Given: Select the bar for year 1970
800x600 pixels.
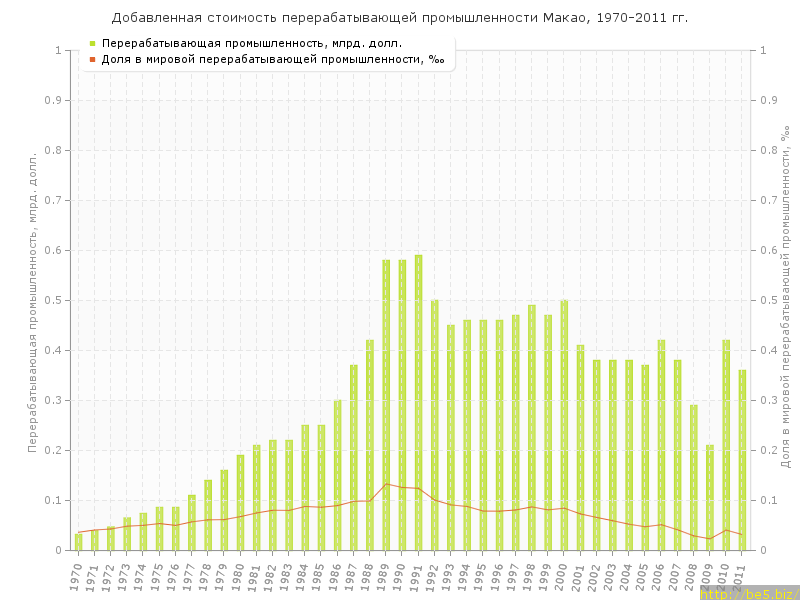Looking at the screenshot, I should [78, 542].
